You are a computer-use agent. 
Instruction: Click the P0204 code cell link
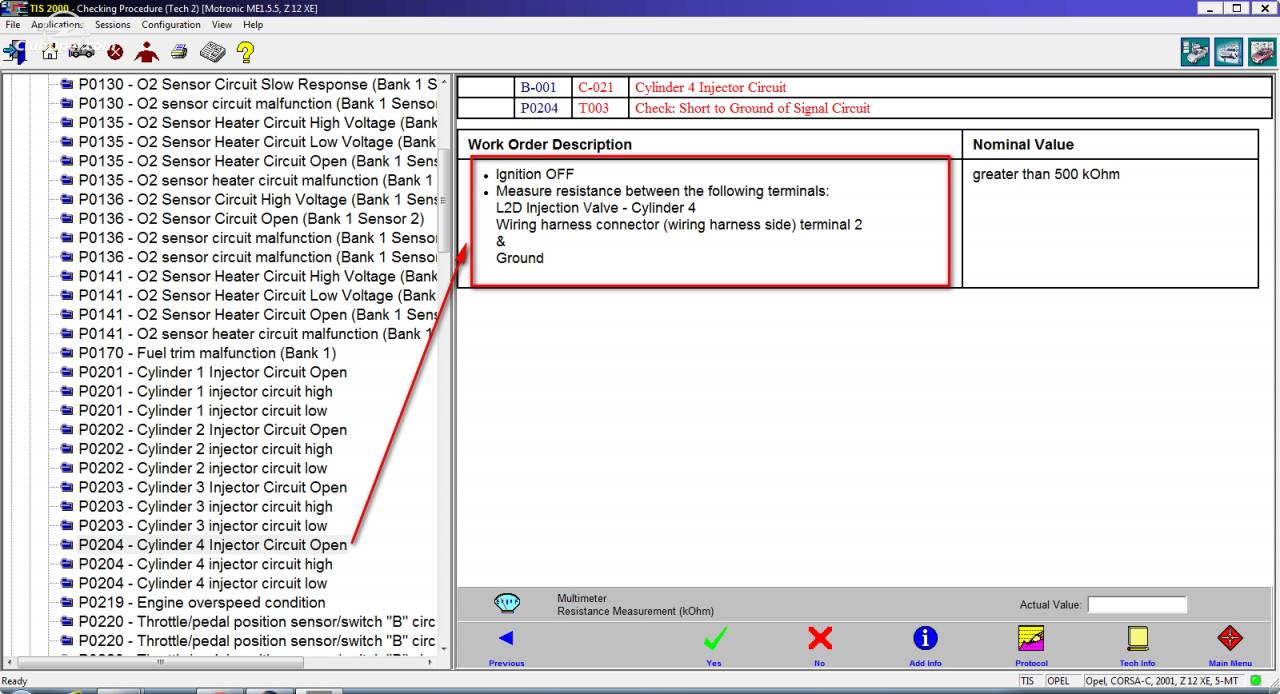click(539, 108)
